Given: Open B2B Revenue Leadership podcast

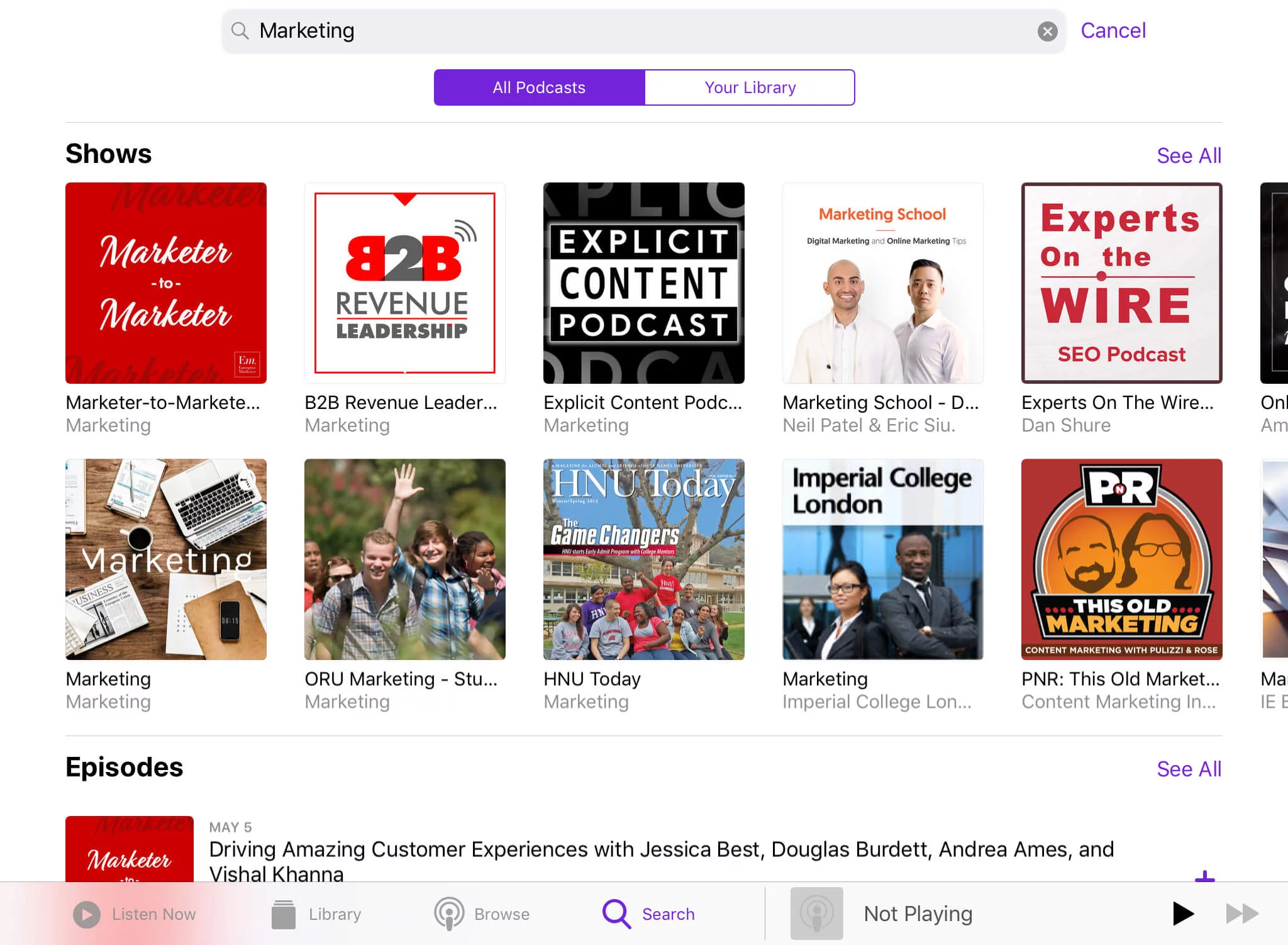Looking at the screenshot, I should coord(405,283).
